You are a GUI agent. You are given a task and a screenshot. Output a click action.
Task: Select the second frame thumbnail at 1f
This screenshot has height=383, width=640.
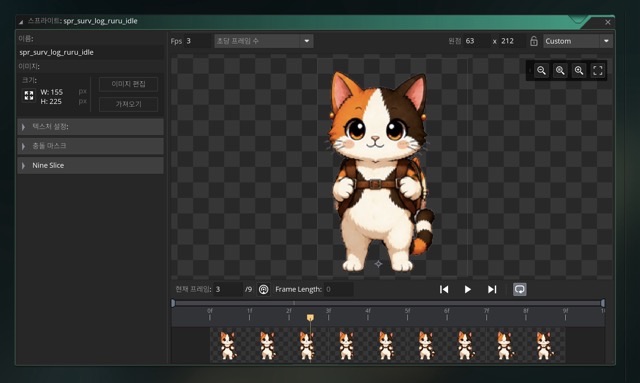click(x=269, y=345)
